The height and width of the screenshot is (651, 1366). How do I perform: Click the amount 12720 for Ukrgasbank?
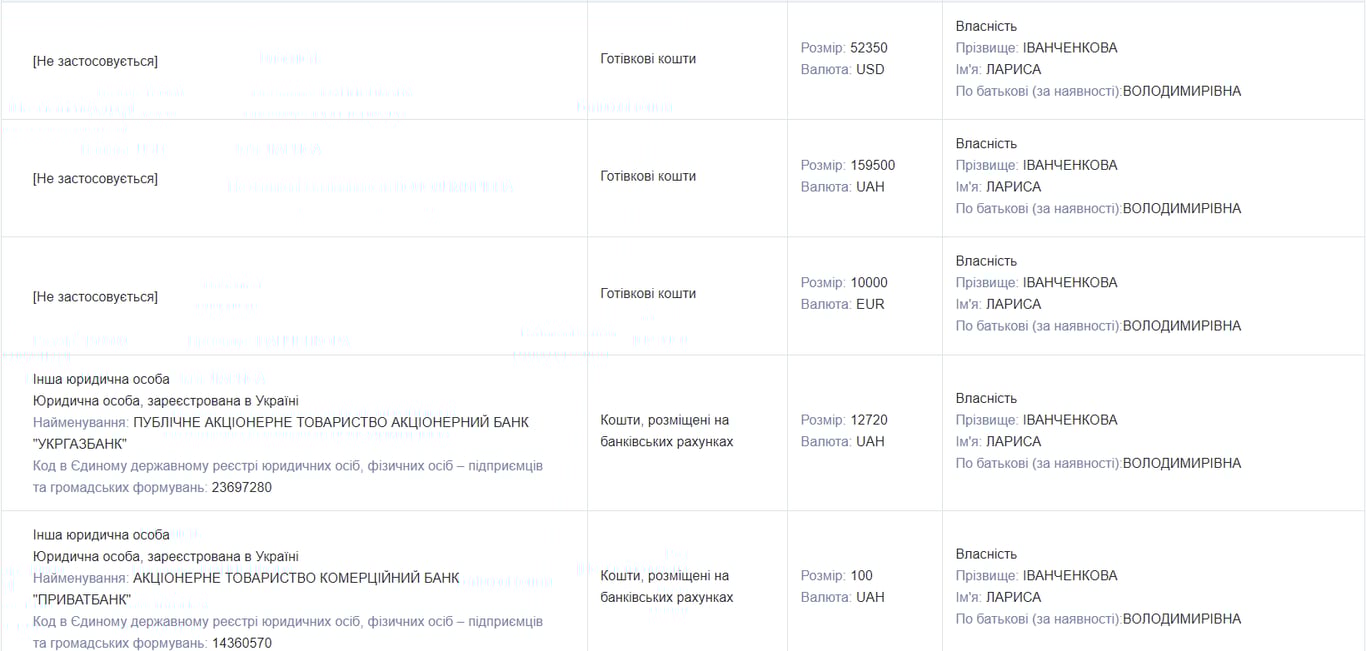(x=869, y=420)
